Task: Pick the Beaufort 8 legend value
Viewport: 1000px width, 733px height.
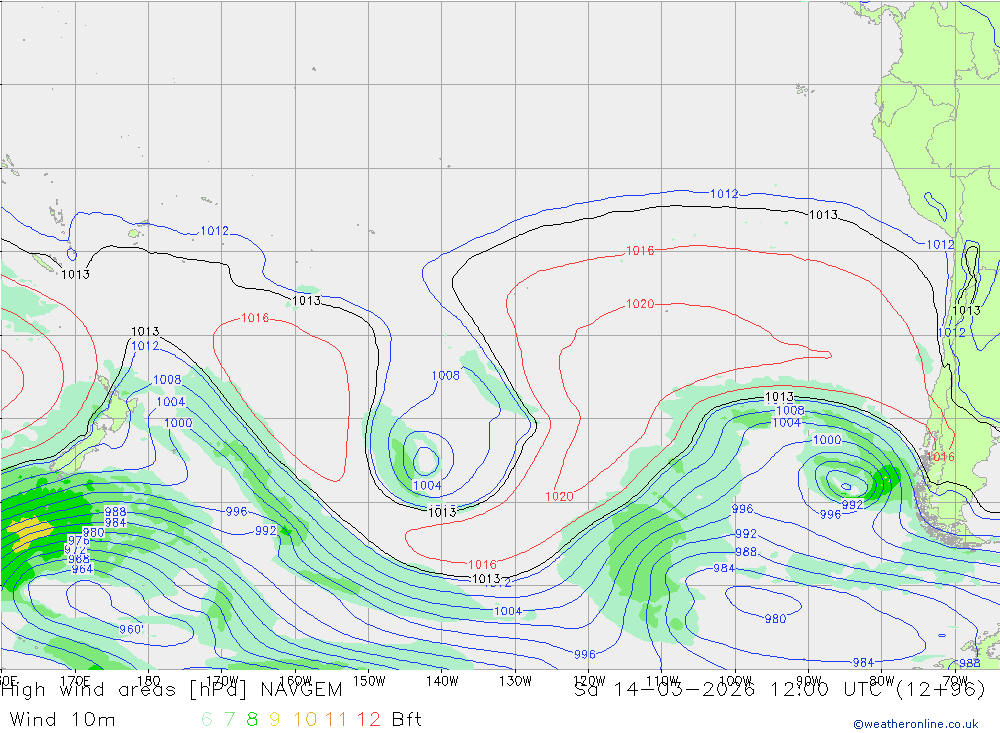Action: 252,720
